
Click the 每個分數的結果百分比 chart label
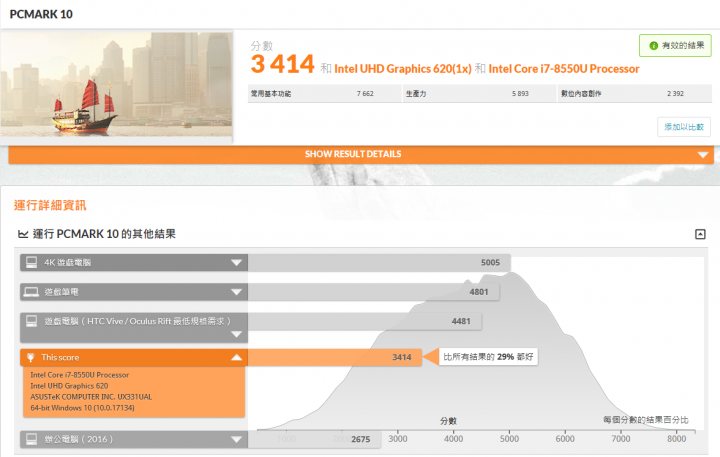pos(646,420)
